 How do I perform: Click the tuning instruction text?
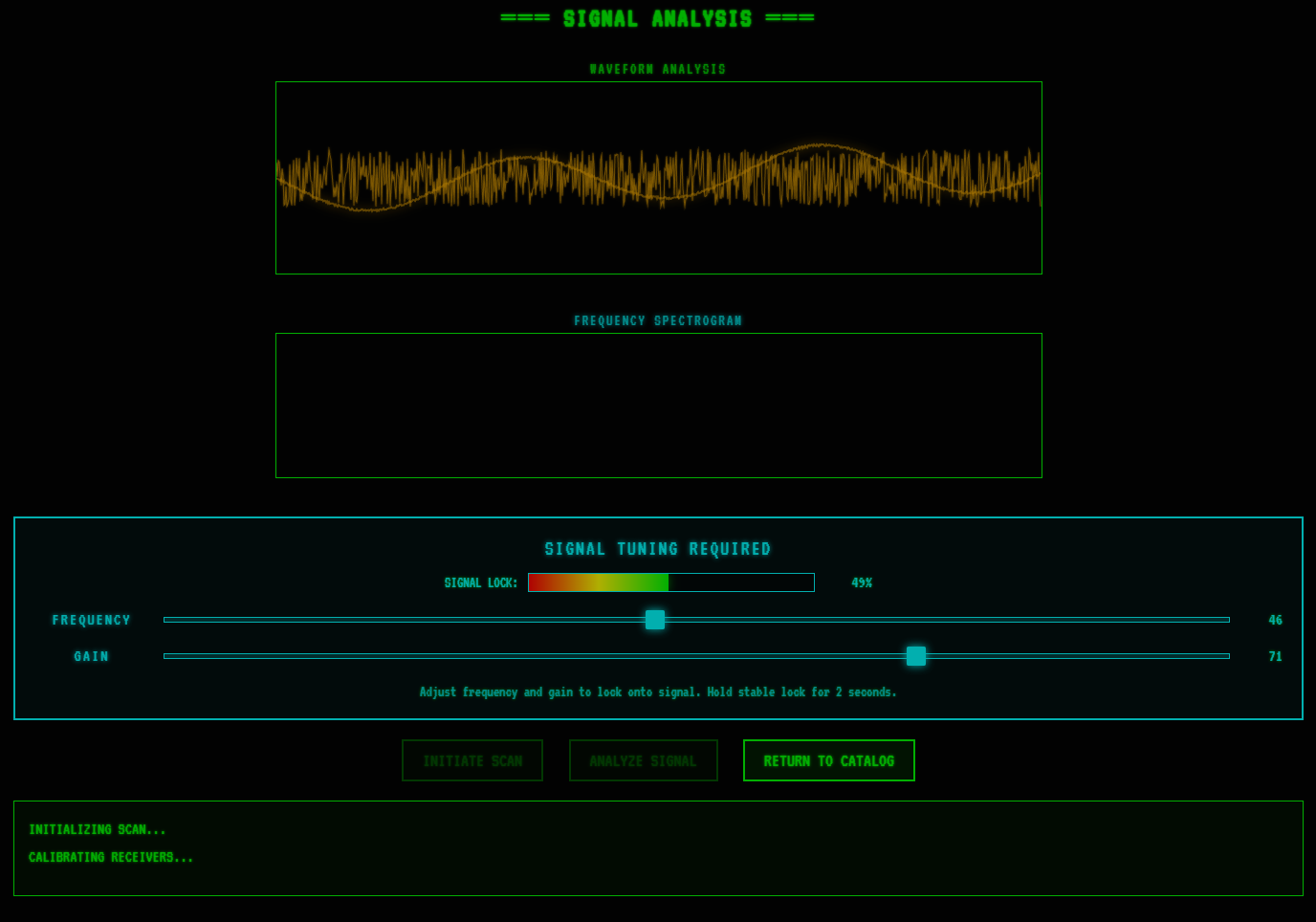pyautogui.click(x=658, y=691)
